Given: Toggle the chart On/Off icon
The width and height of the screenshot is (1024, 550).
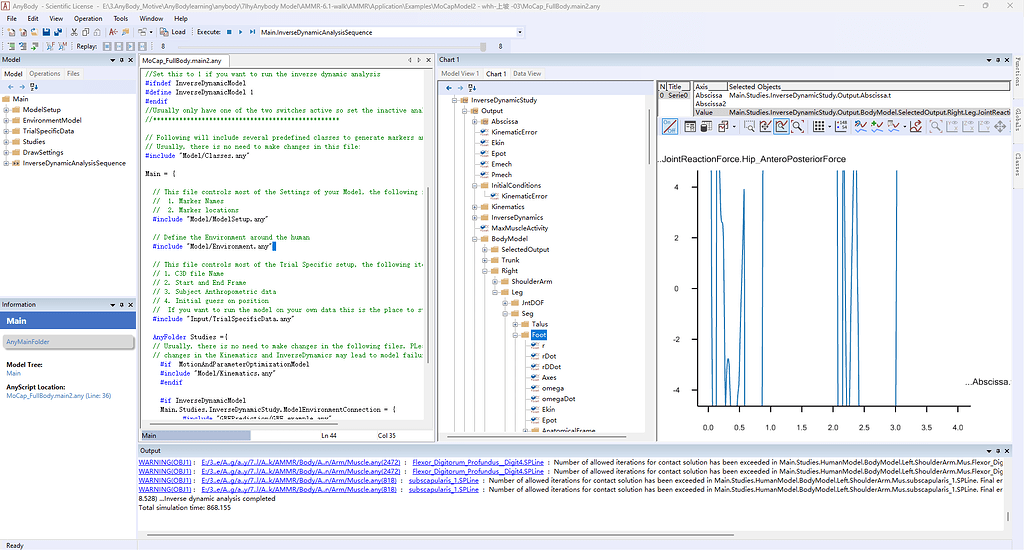Looking at the screenshot, I should [x=670, y=127].
